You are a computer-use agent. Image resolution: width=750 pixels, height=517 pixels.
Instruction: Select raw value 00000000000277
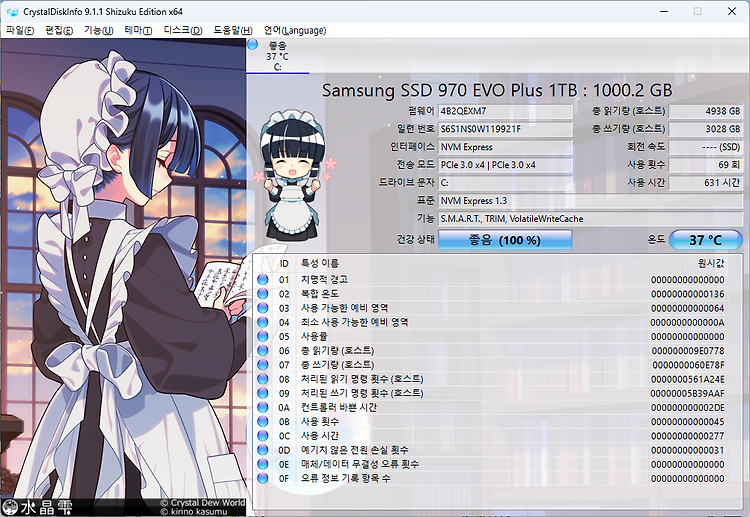click(x=688, y=436)
